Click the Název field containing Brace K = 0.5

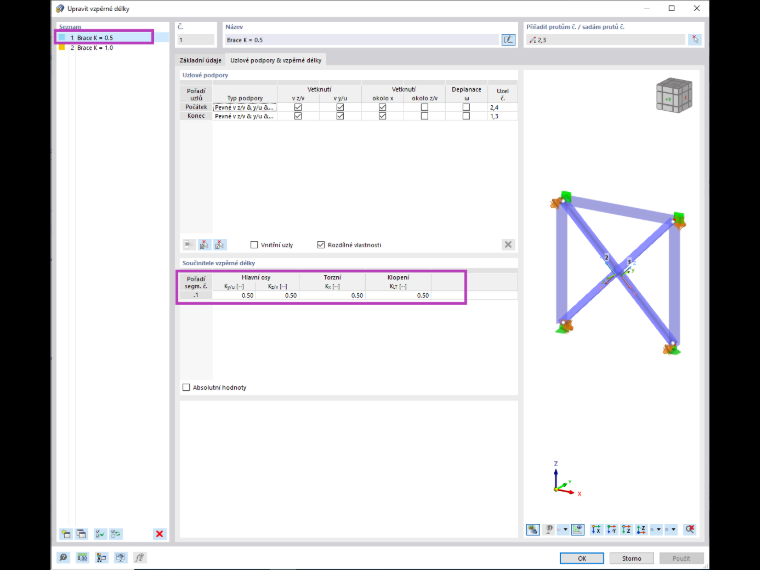(x=362, y=40)
